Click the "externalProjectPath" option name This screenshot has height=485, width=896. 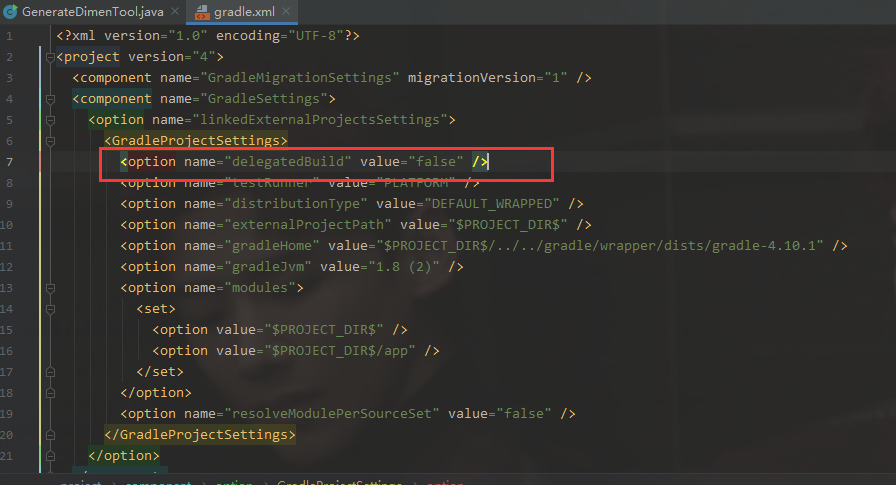[307, 225]
